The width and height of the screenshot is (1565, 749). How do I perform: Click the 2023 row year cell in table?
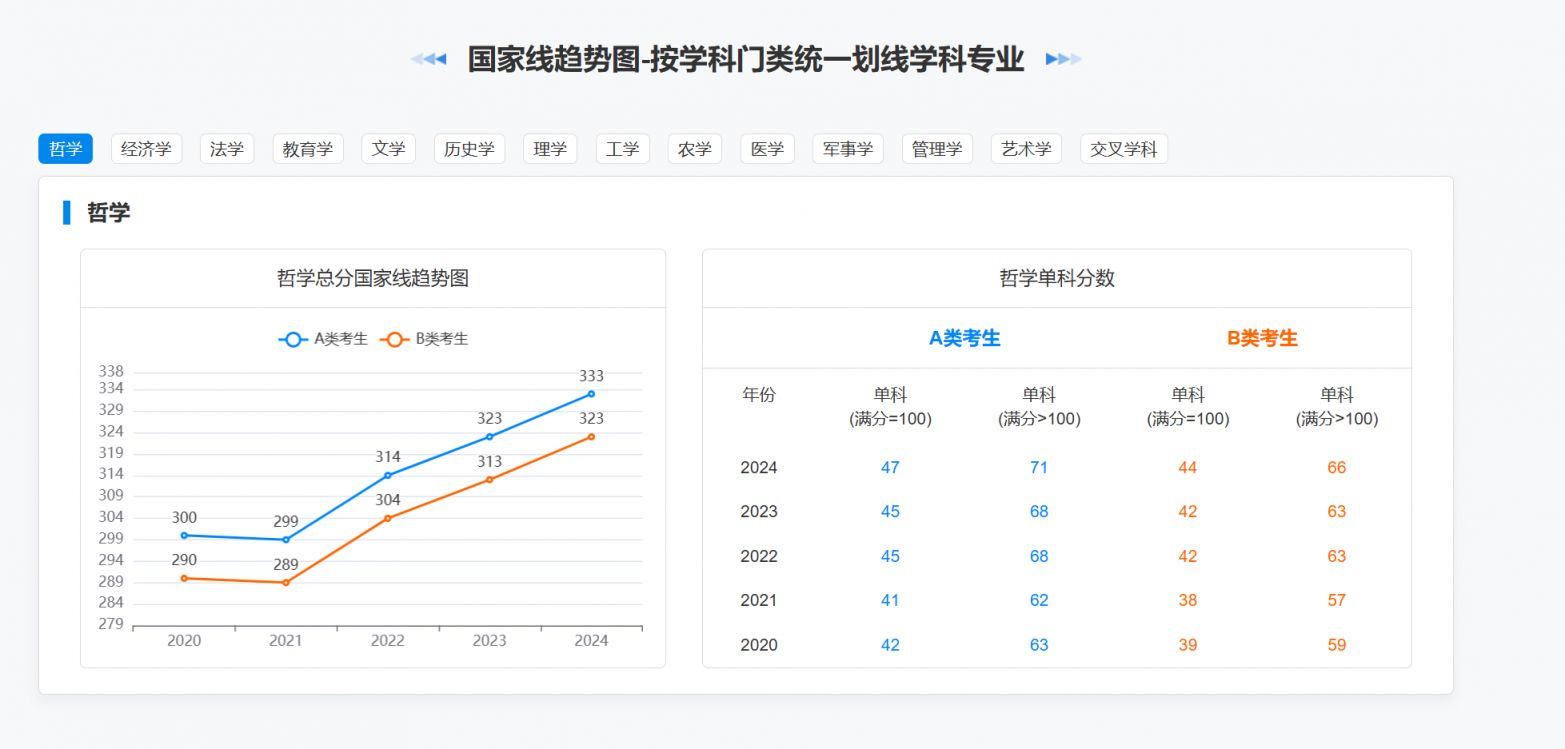759,512
